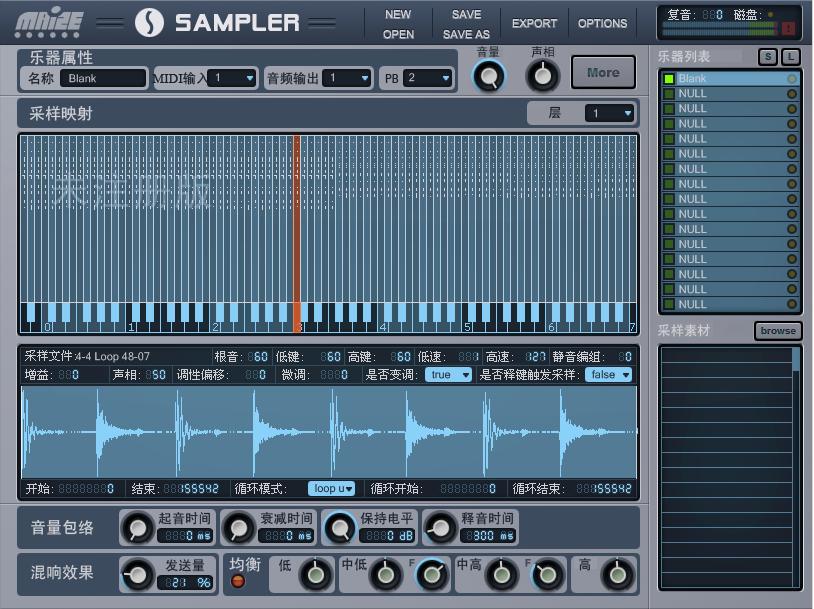Click the 释音时间 300 ms value field

488,536
